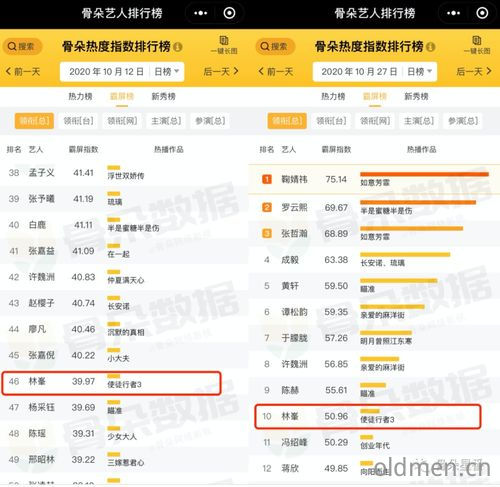Image resolution: width=500 pixels, height=487 pixels.
Task: Open the mini-program menu dots in October 12 panel
Action: pos(201,13)
